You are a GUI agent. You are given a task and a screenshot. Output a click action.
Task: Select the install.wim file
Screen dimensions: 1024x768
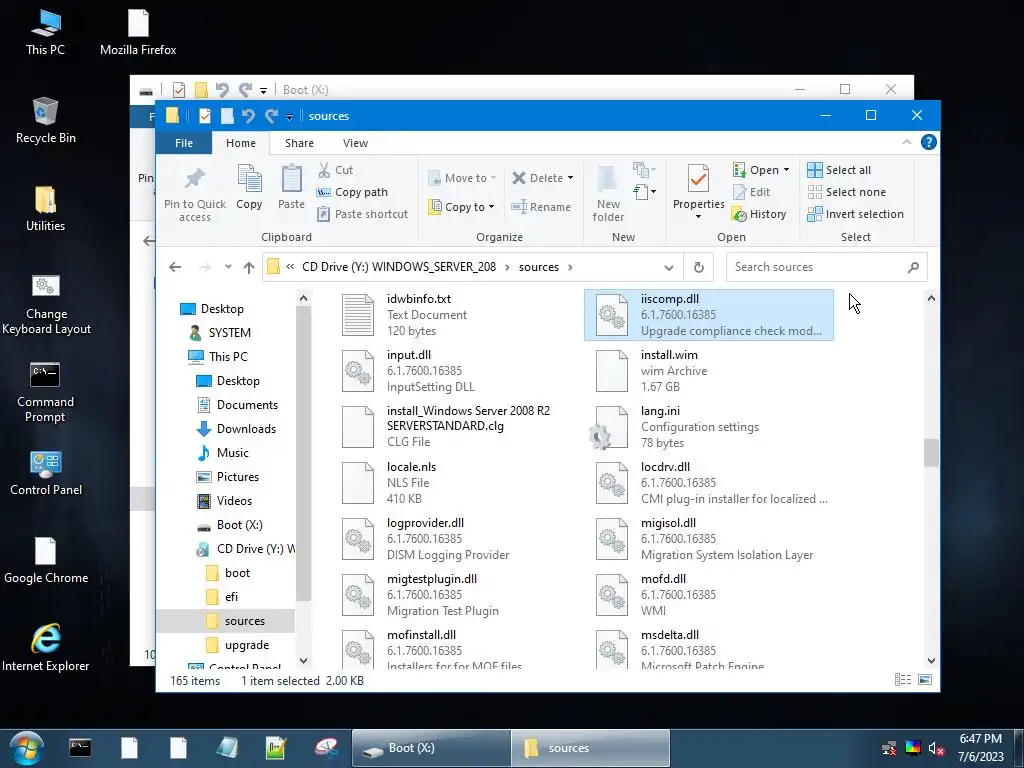tap(709, 371)
